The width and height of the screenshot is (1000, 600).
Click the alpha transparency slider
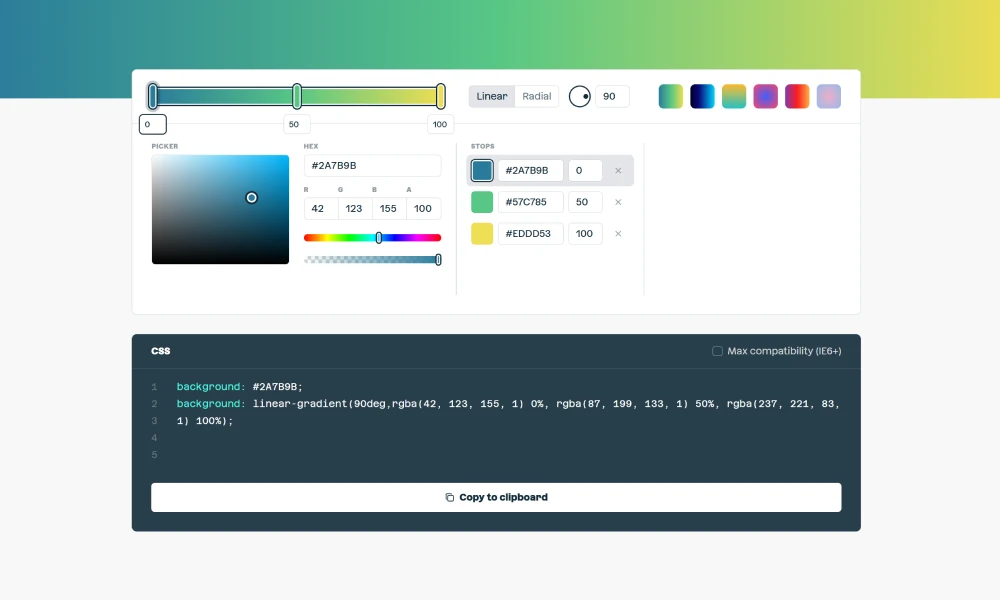coord(372,259)
